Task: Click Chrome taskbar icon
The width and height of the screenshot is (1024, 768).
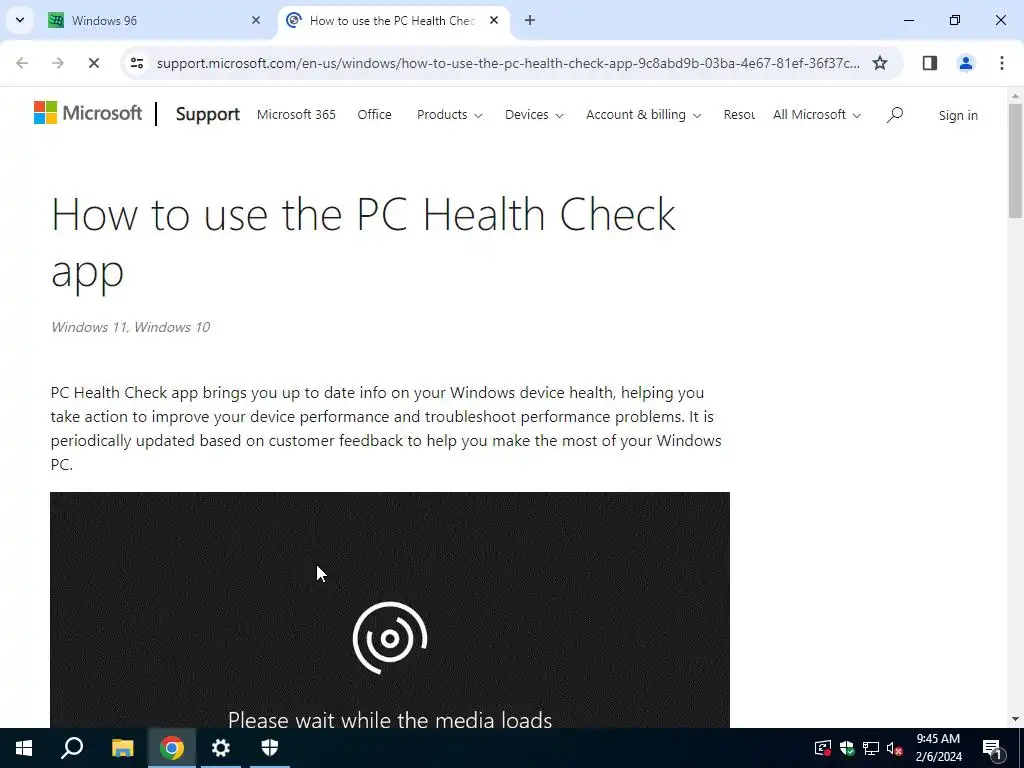Action: [172, 748]
